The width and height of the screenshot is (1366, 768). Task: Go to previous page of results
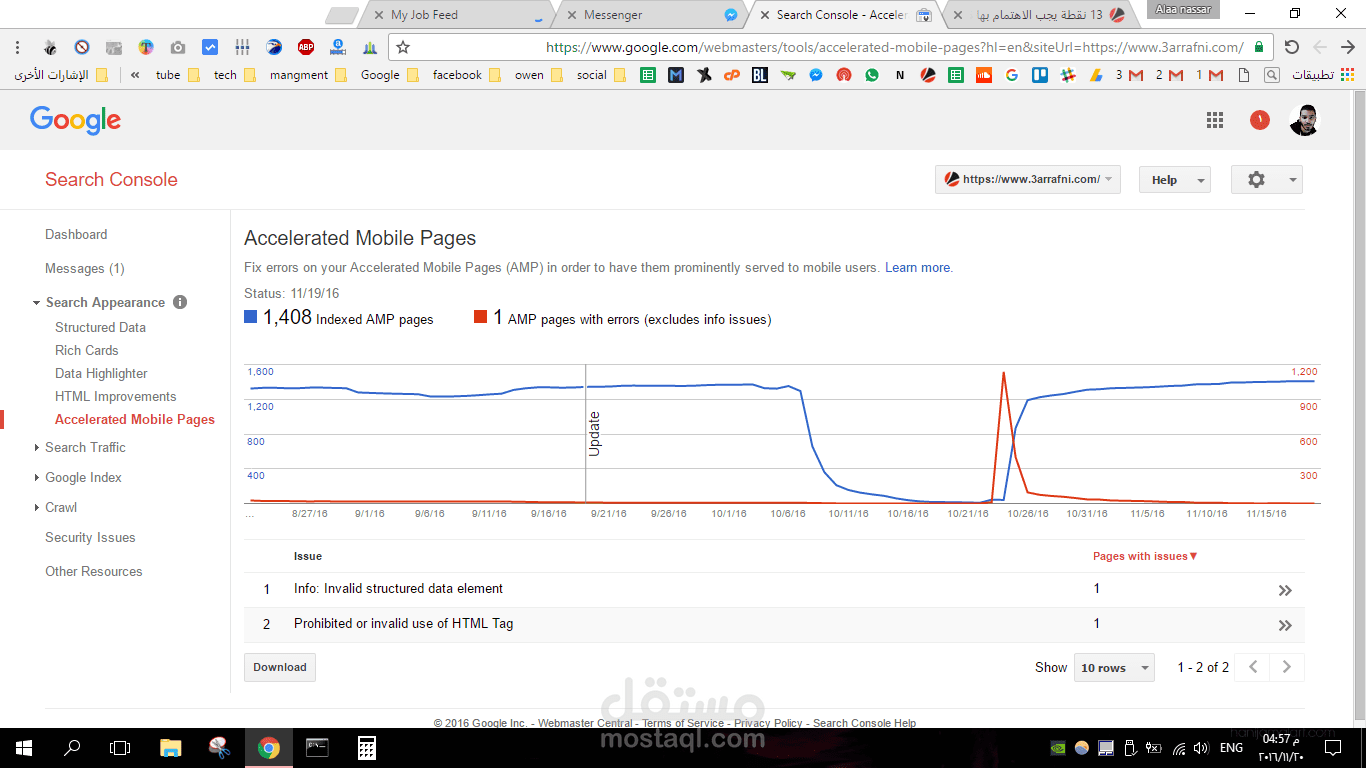pos(1253,667)
